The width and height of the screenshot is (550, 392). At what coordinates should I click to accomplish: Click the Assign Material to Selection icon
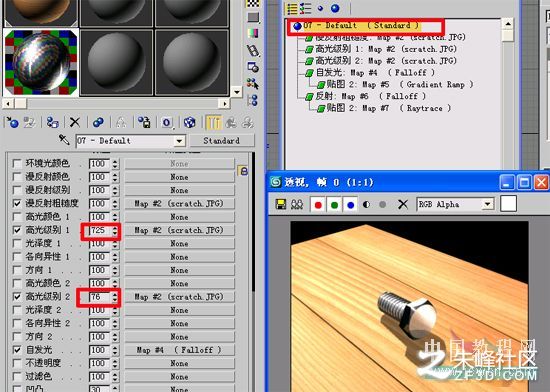[x=52, y=122]
